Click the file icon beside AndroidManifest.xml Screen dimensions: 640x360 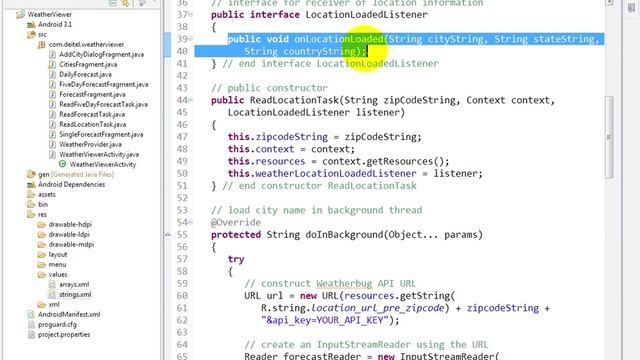(31, 314)
